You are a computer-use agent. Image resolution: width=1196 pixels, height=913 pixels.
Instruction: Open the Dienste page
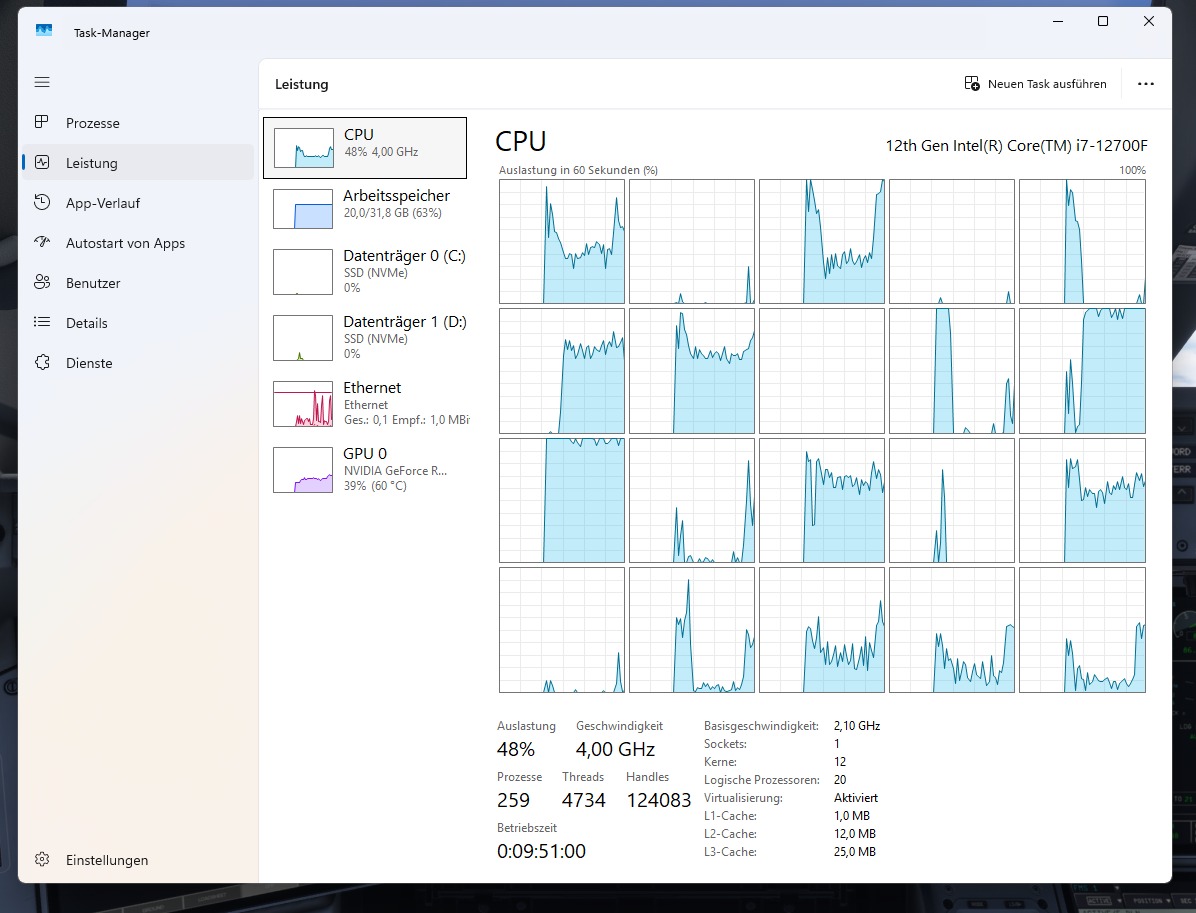pos(137,363)
